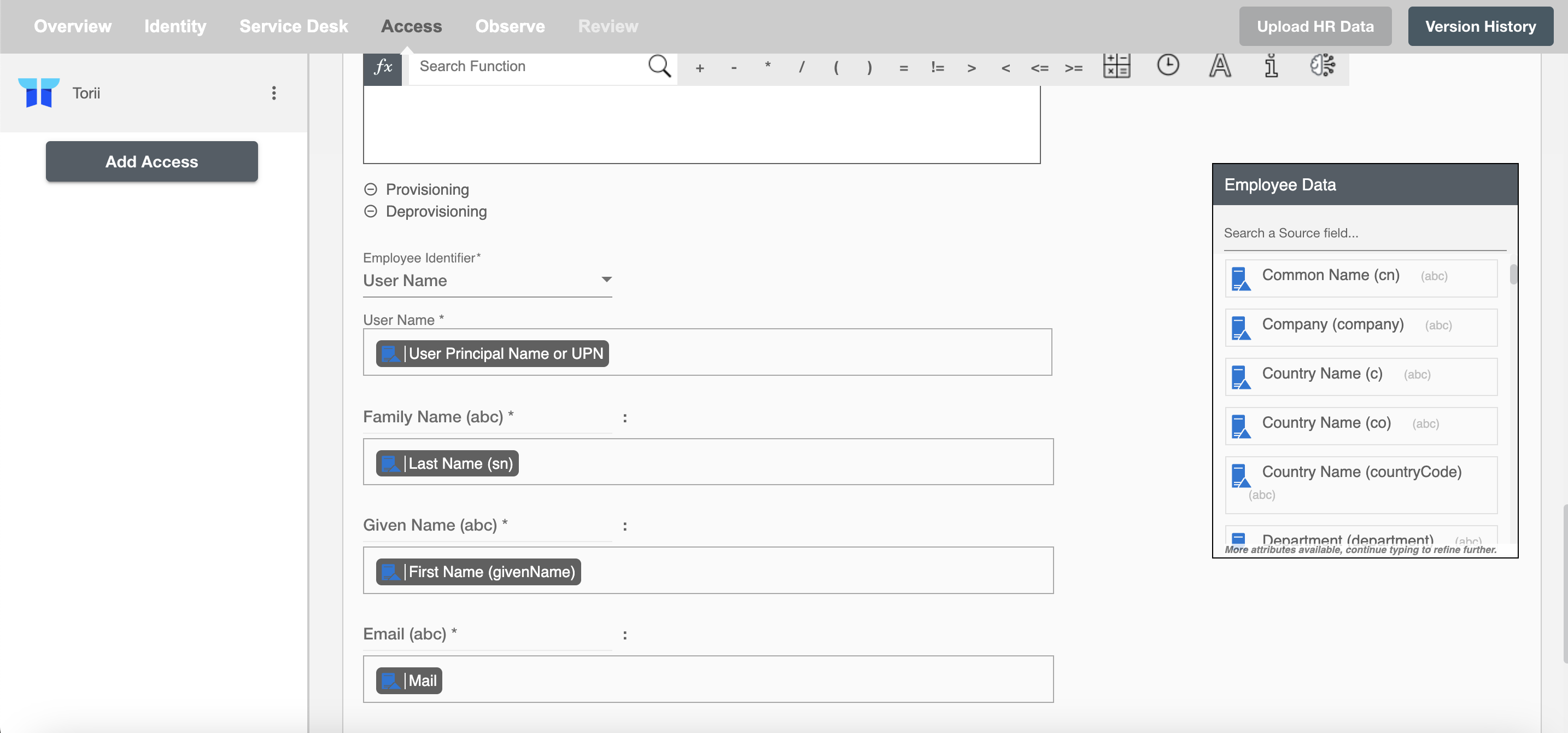Click the Access tab in navigation

(411, 26)
